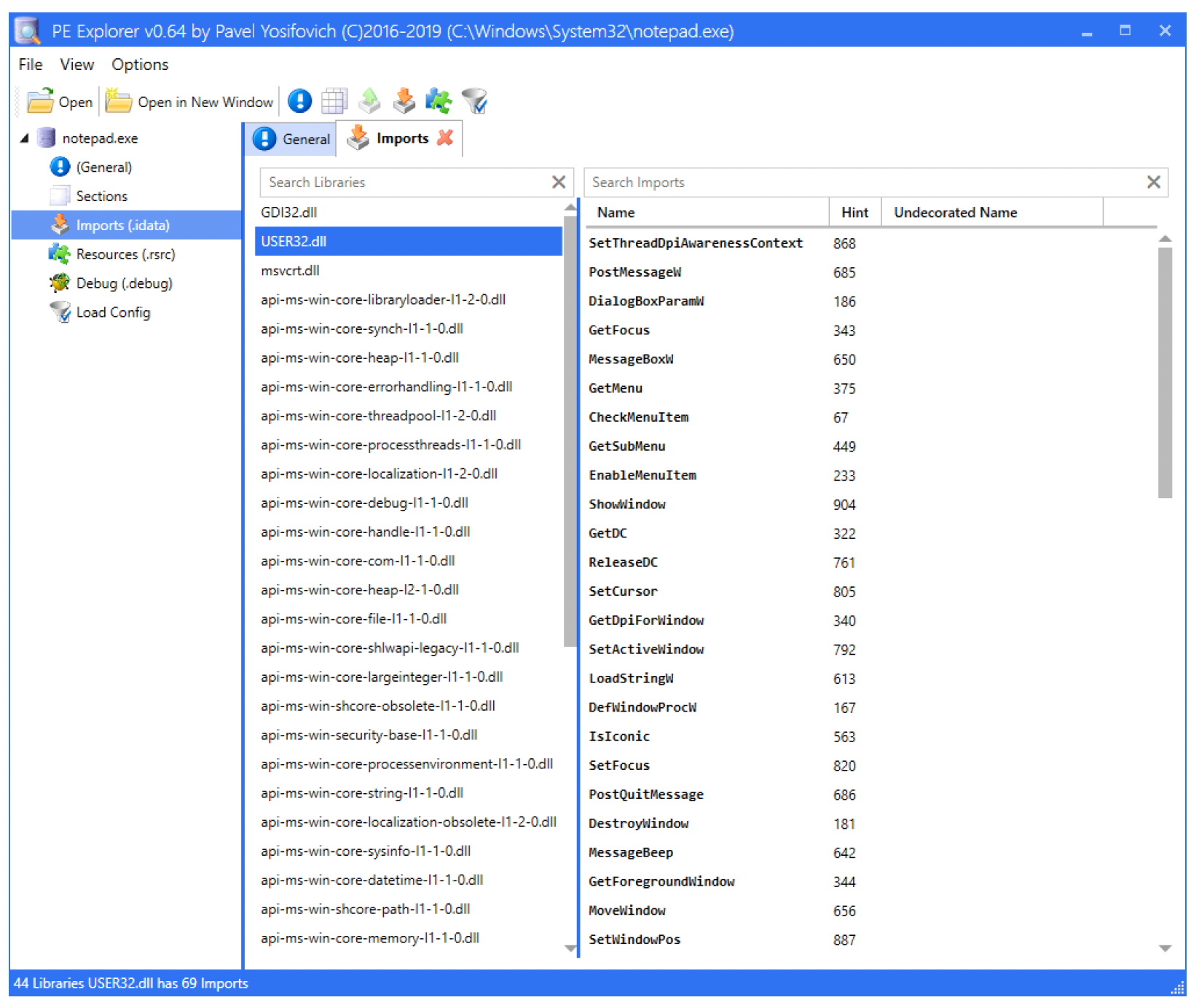
Task: Switch to the General tab
Action: [x=291, y=138]
